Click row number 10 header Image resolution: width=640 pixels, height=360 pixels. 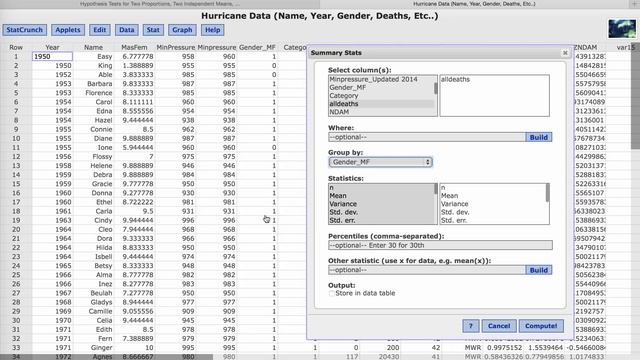[16, 138]
